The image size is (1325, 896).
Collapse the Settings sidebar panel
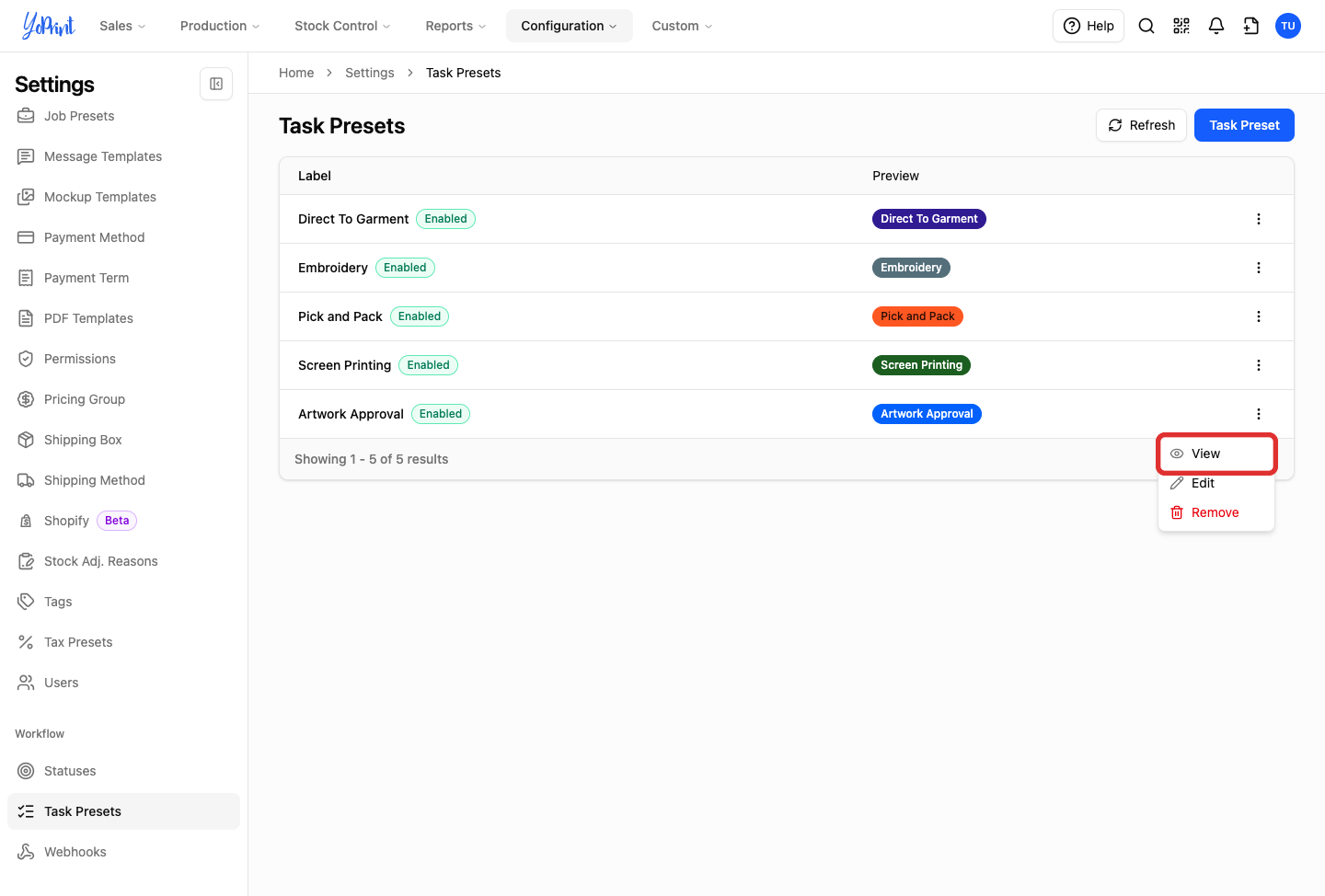point(216,84)
